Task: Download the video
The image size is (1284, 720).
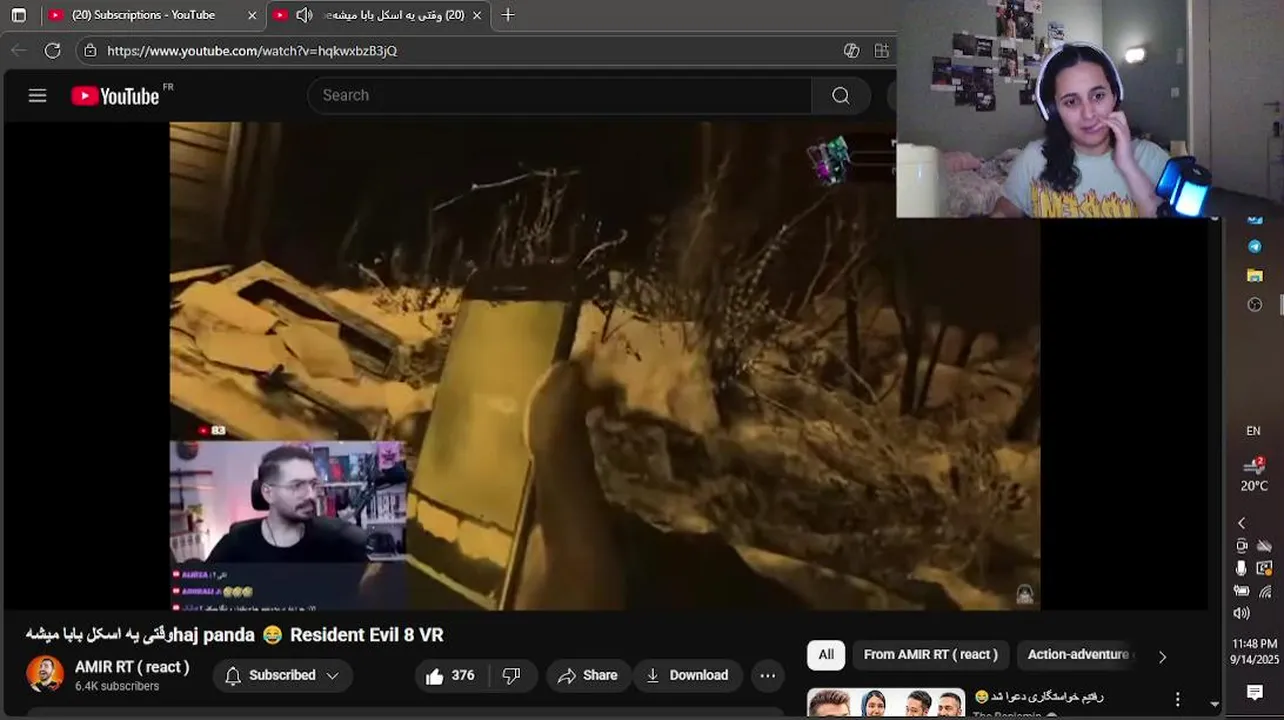Action: tap(687, 676)
